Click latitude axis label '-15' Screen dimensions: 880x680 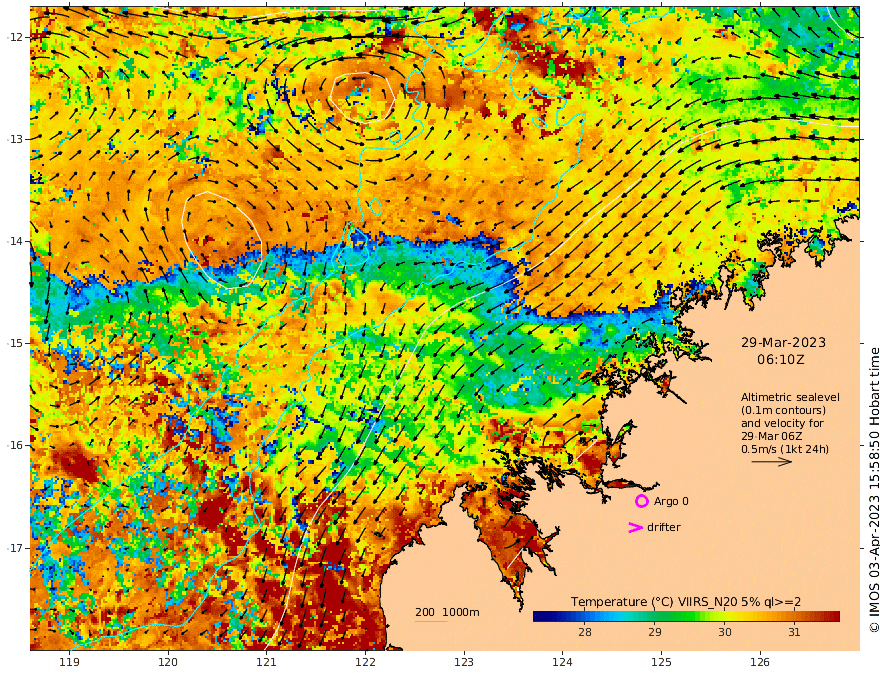click(15, 343)
